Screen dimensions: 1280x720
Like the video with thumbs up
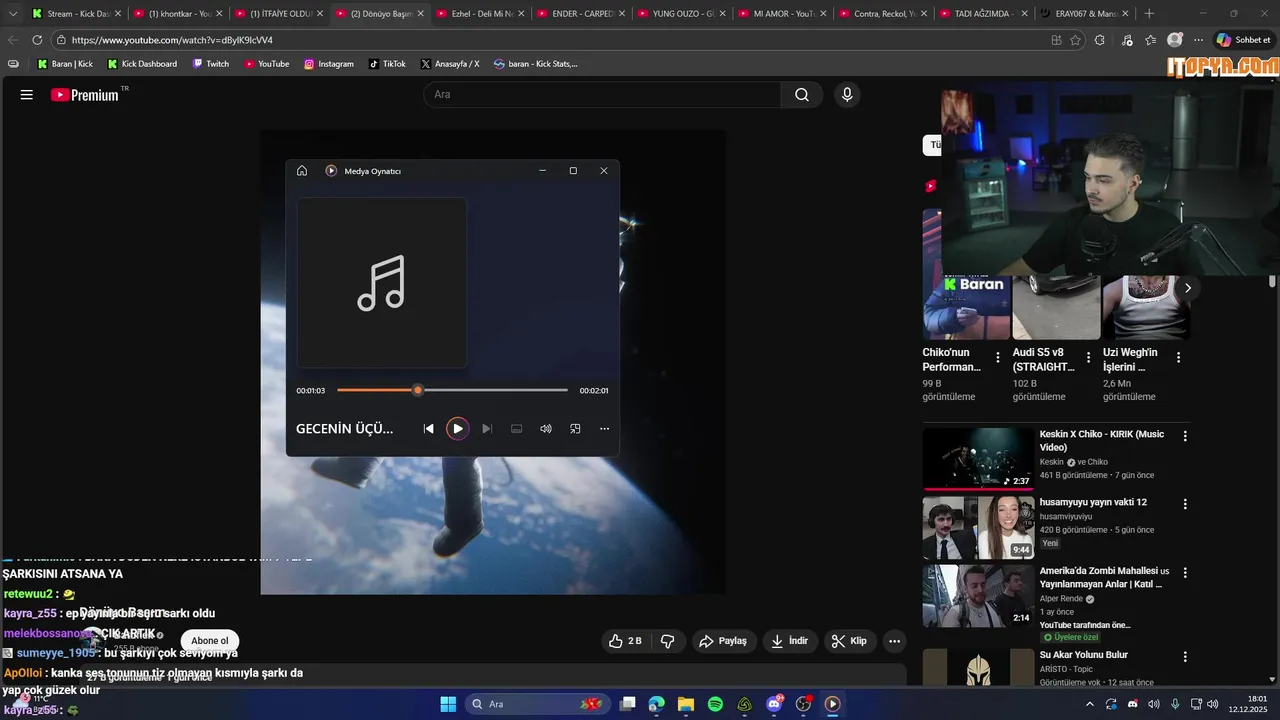(625, 641)
